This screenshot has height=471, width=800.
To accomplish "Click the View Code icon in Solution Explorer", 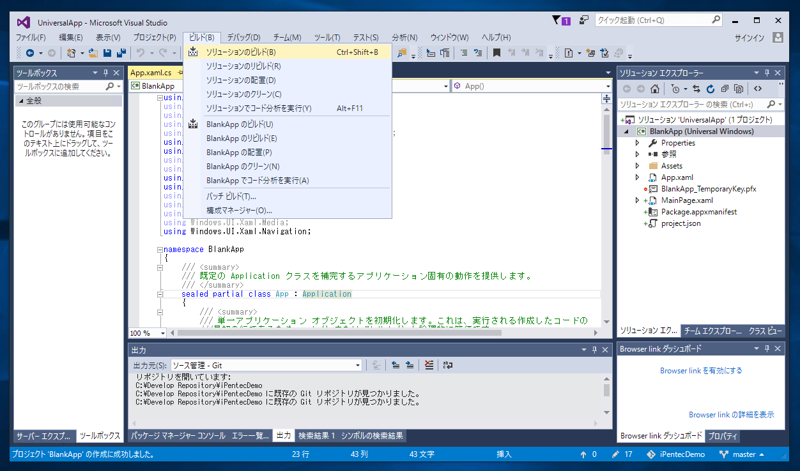I will (758, 89).
